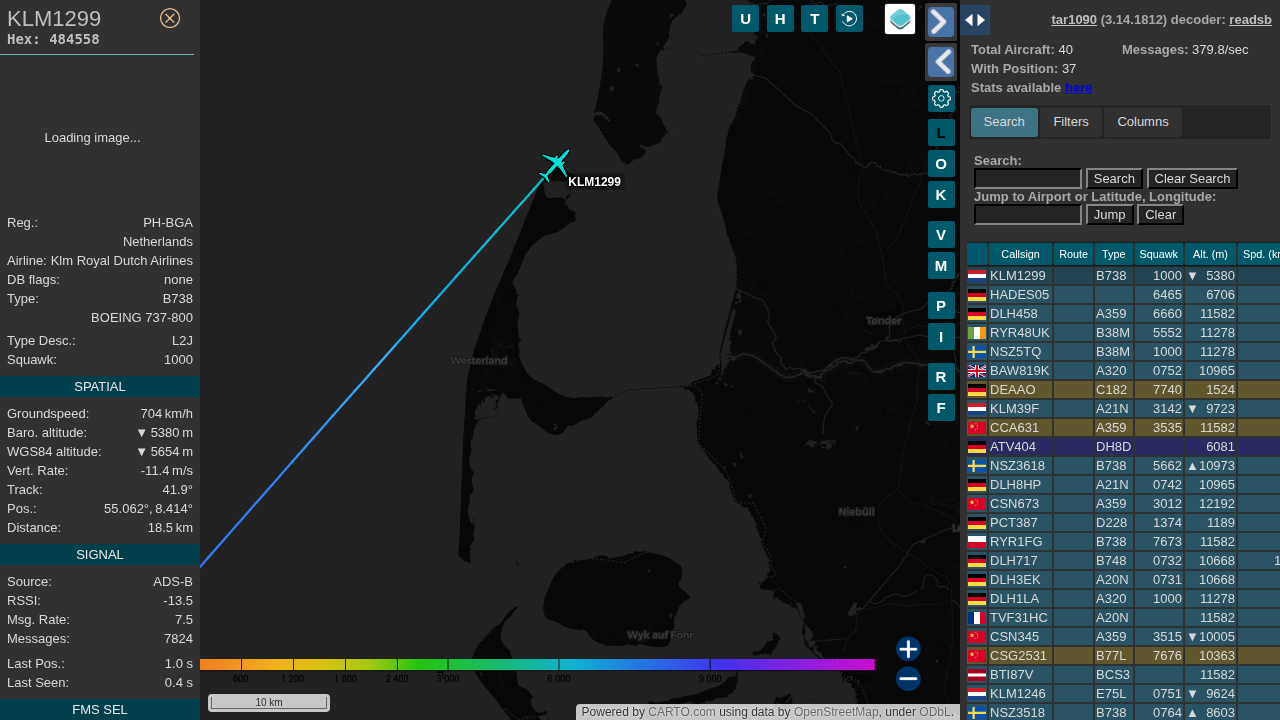Open the ODbL license link
Screen dimensions: 1280x720
point(935,712)
